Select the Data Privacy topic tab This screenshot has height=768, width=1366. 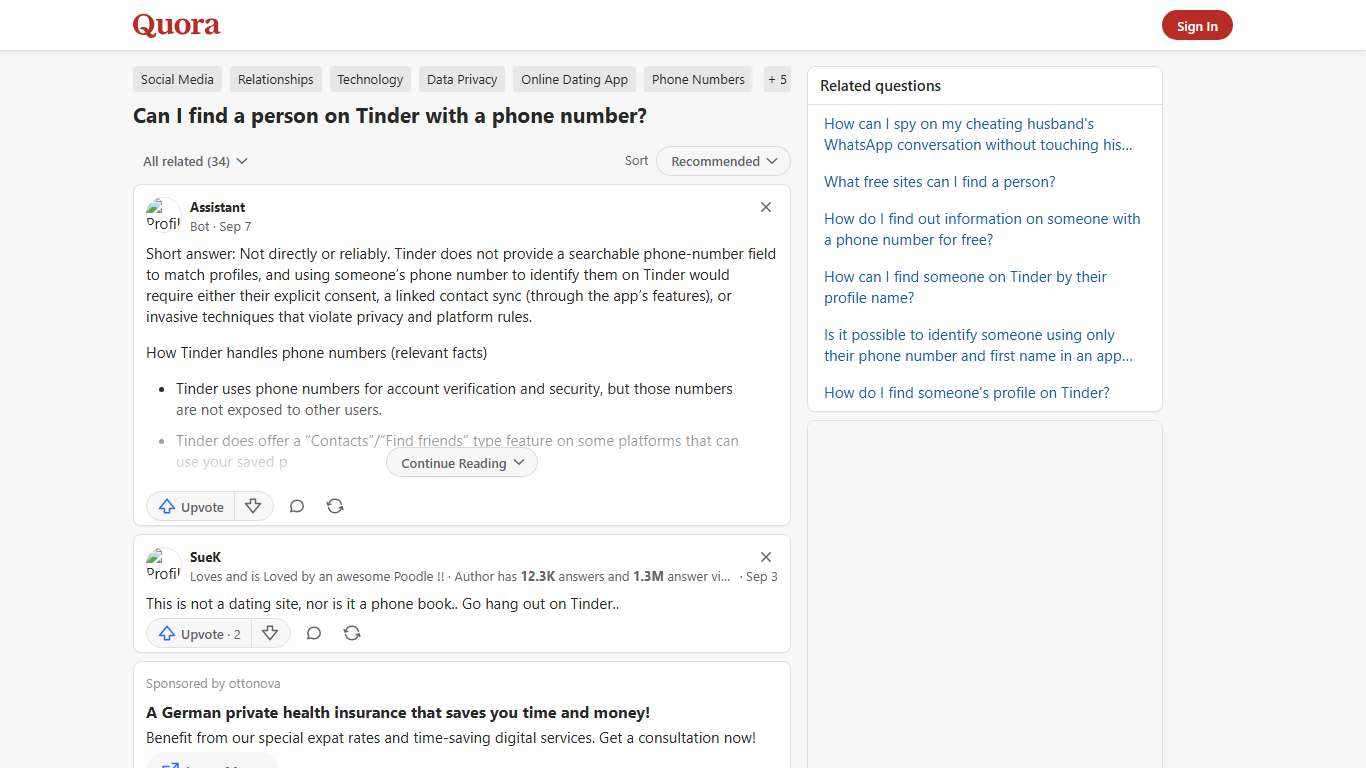pos(461,79)
